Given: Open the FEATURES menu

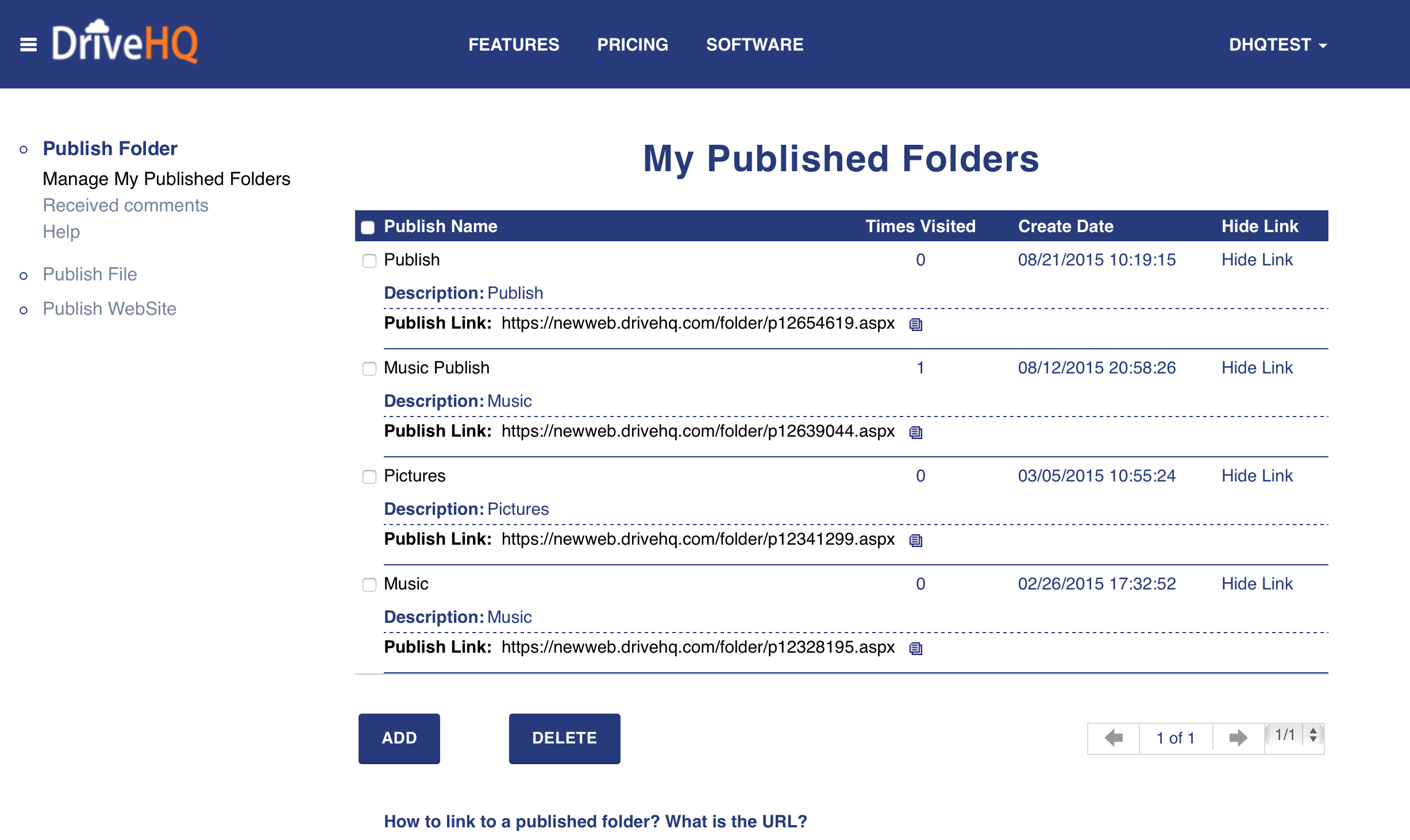Looking at the screenshot, I should point(513,45).
